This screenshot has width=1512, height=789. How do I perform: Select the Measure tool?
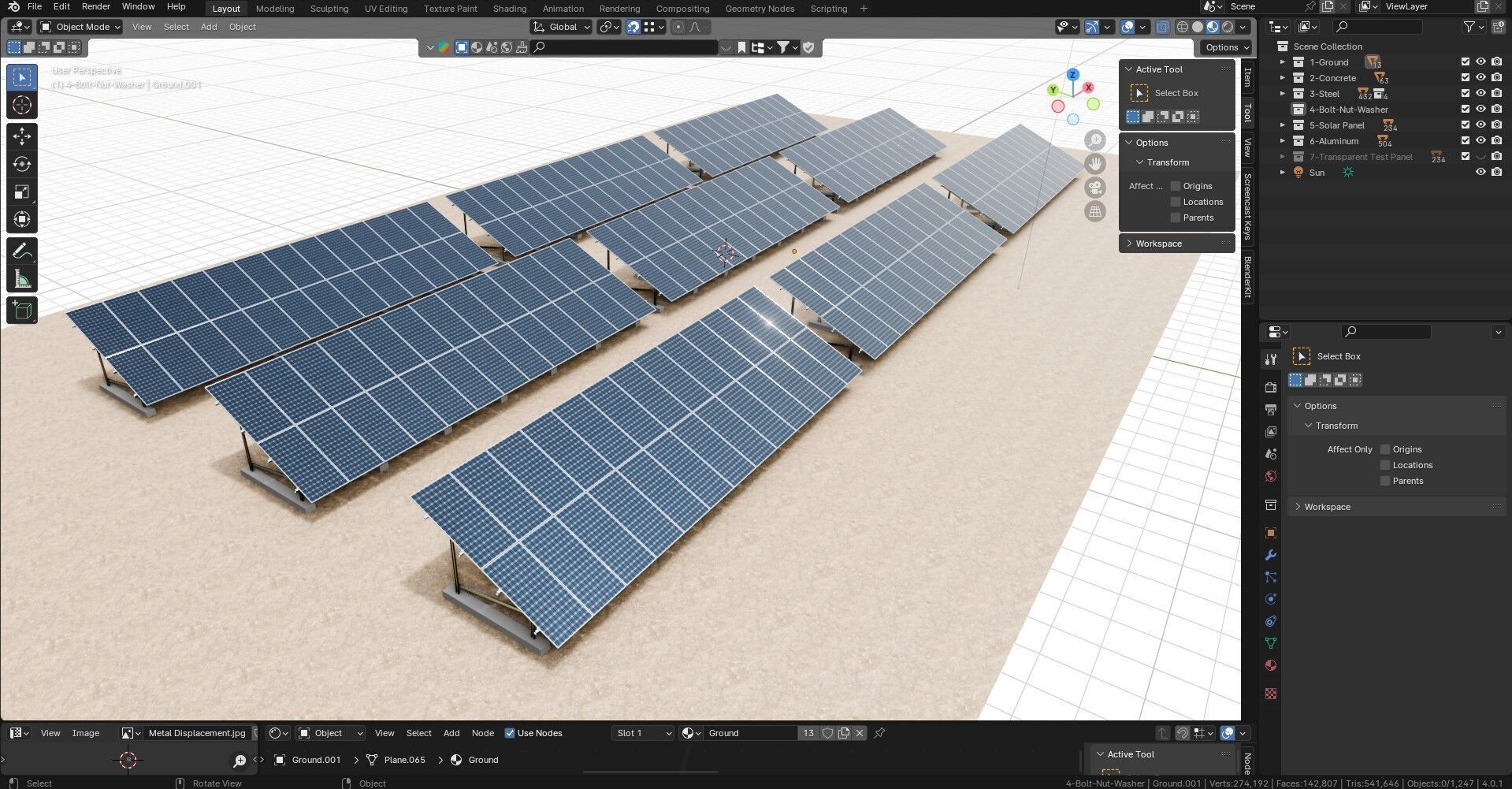pos(22,279)
